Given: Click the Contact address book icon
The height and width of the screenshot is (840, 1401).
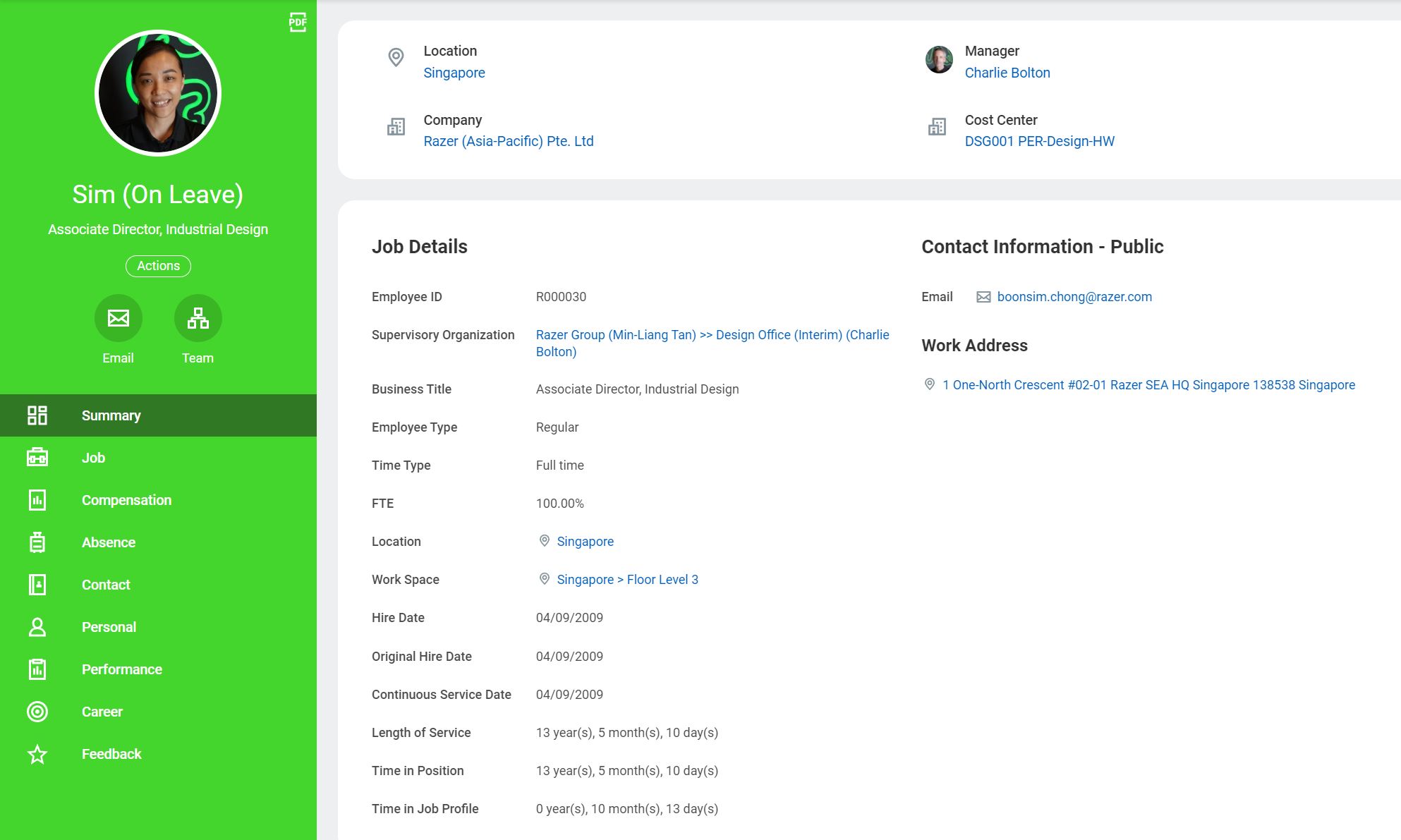Looking at the screenshot, I should point(37,585).
